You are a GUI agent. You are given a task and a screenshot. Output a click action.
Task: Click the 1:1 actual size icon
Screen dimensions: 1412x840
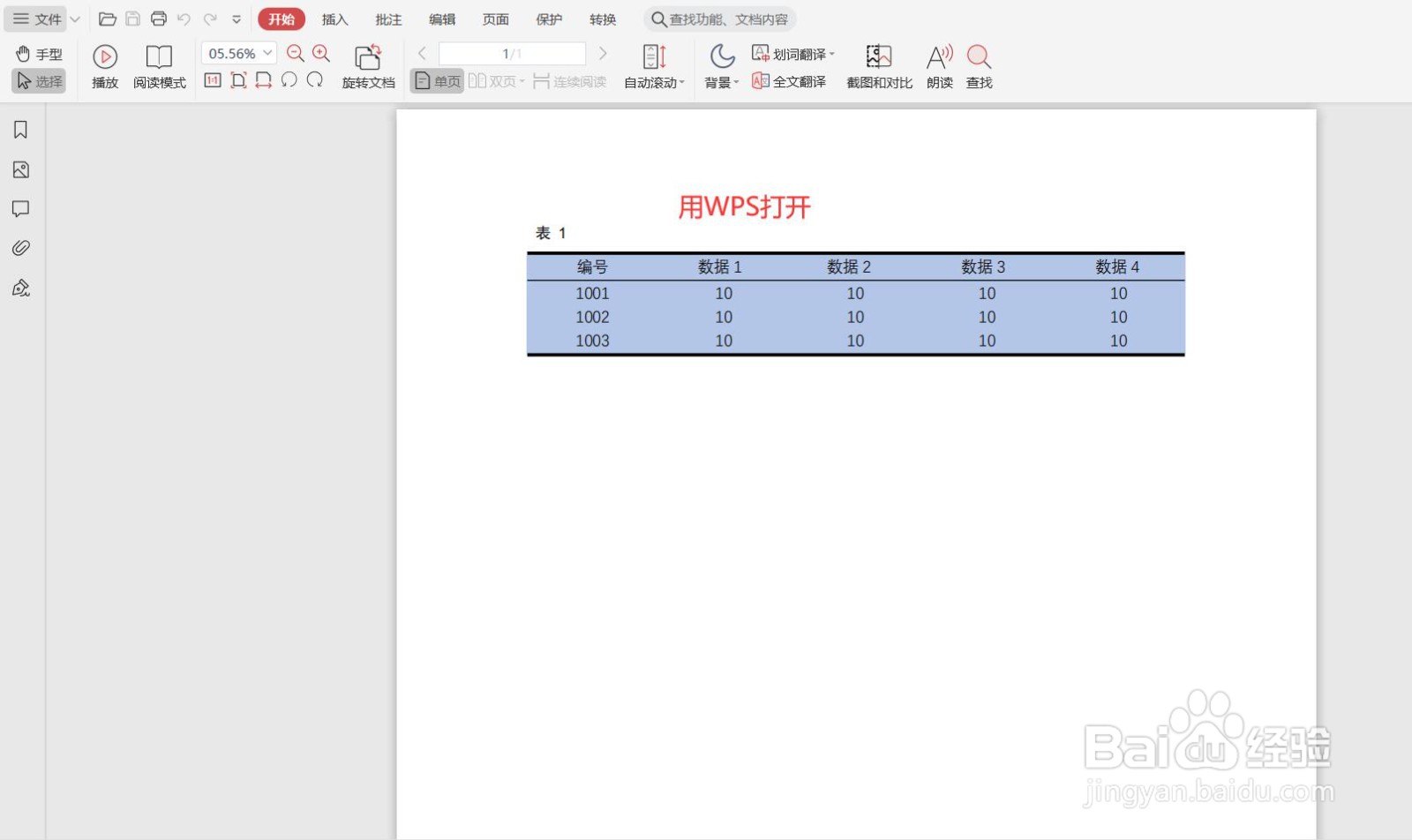point(213,80)
